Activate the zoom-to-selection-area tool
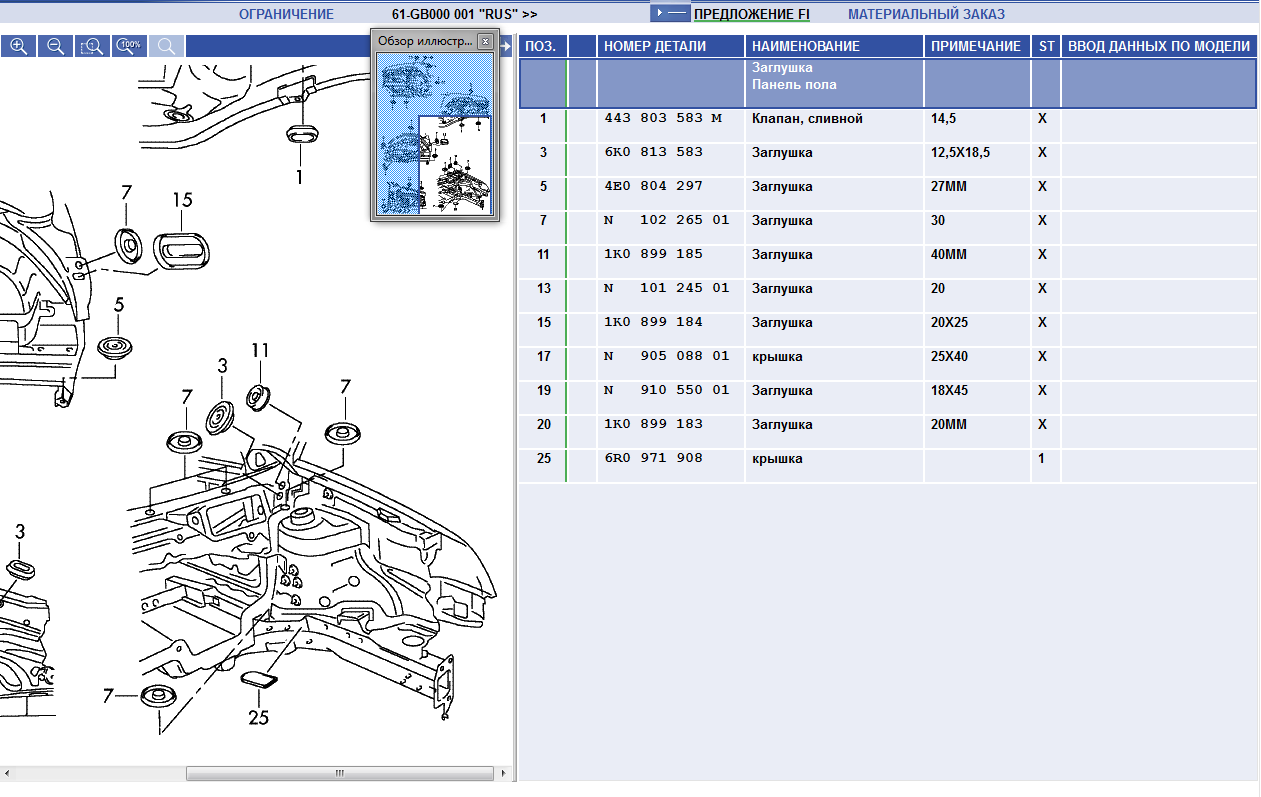 point(92,46)
